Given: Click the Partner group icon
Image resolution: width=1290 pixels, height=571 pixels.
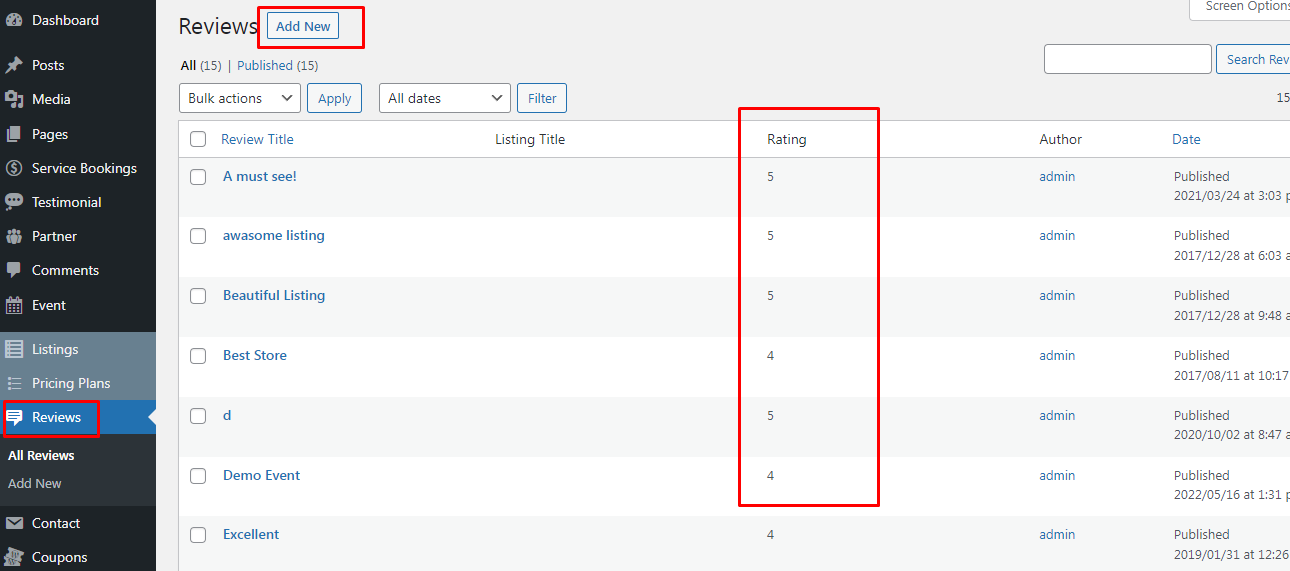Looking at the screenshot, I should point(14,236).
